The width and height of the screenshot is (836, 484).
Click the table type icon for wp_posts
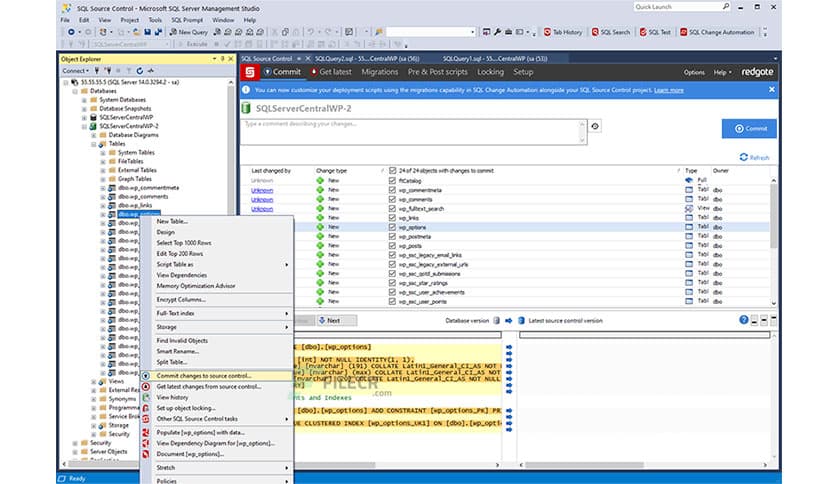pyautogui.click(x=689, y=246)
